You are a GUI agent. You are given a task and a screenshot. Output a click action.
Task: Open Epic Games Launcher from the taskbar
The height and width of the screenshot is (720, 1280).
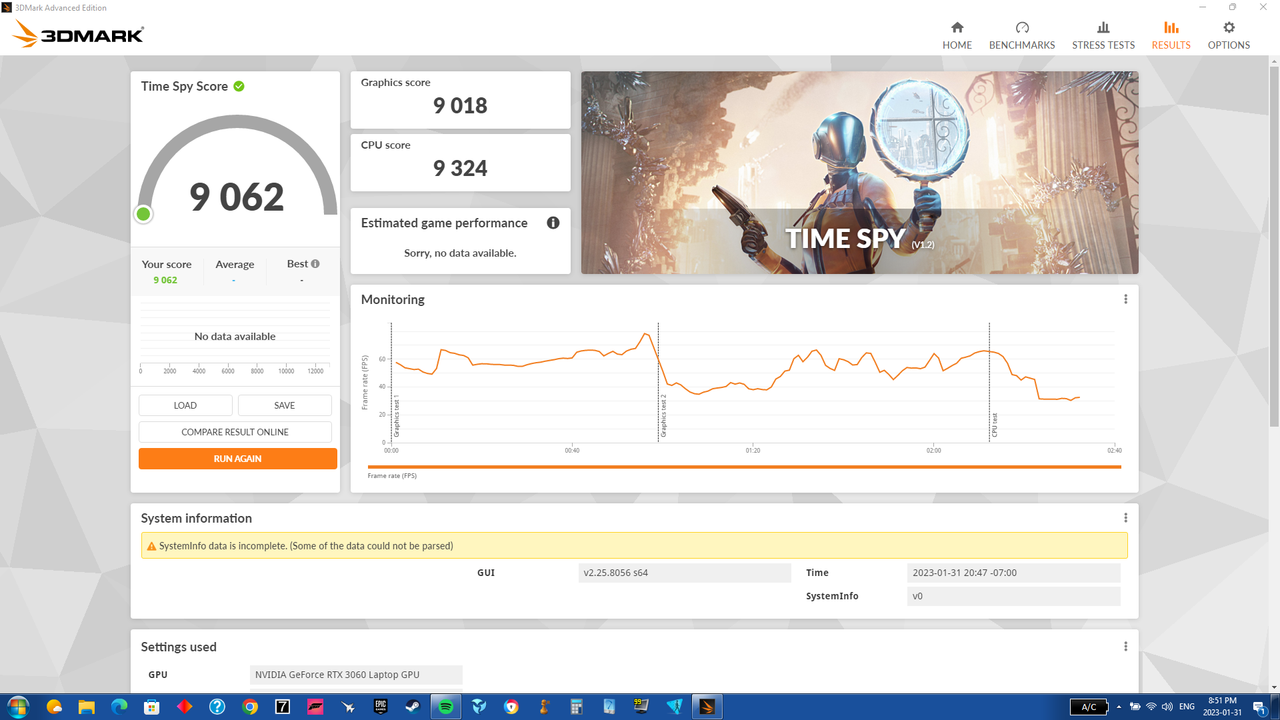(x=380, y=706)
